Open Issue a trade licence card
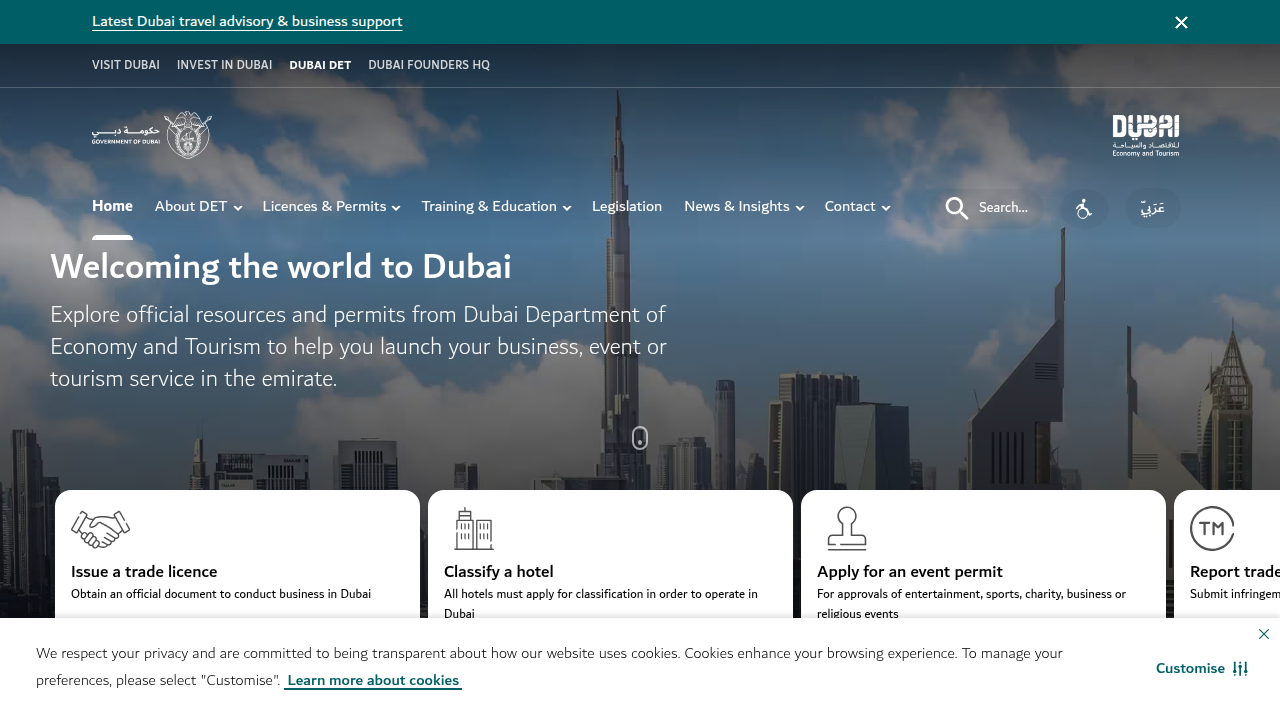Image resolution: width=1280 pixels, height=720 pixels. click(x=237, y=555)
